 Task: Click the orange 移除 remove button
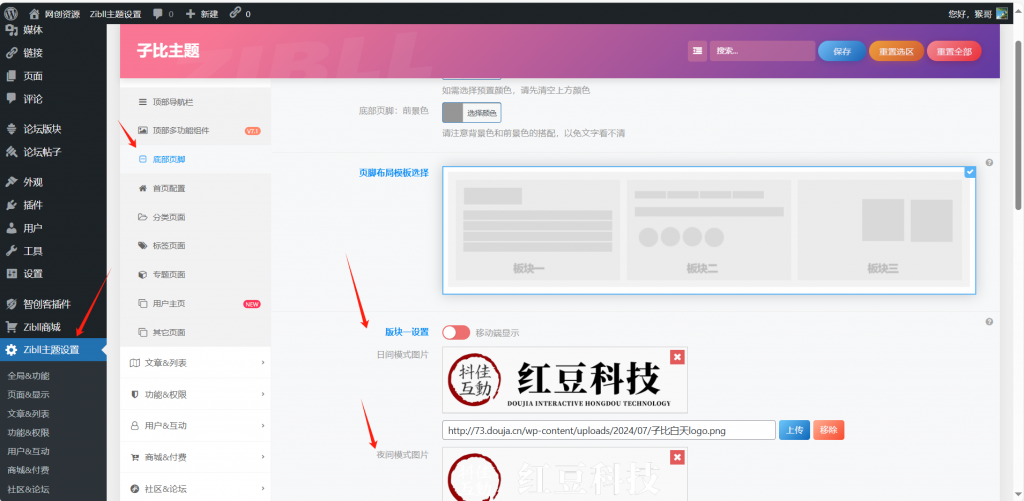point(829,430)
